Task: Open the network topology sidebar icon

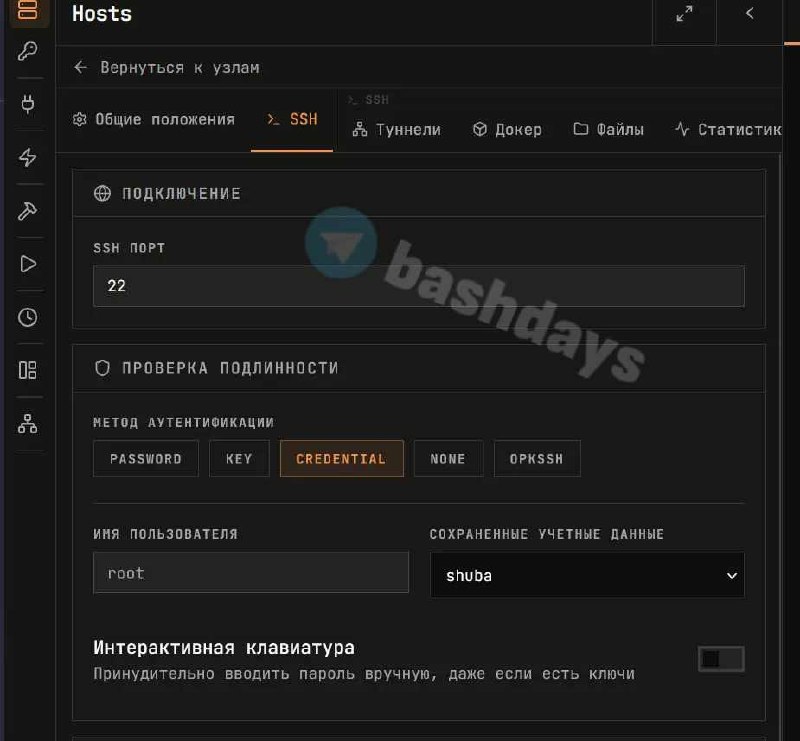Action: coord(28,424)
